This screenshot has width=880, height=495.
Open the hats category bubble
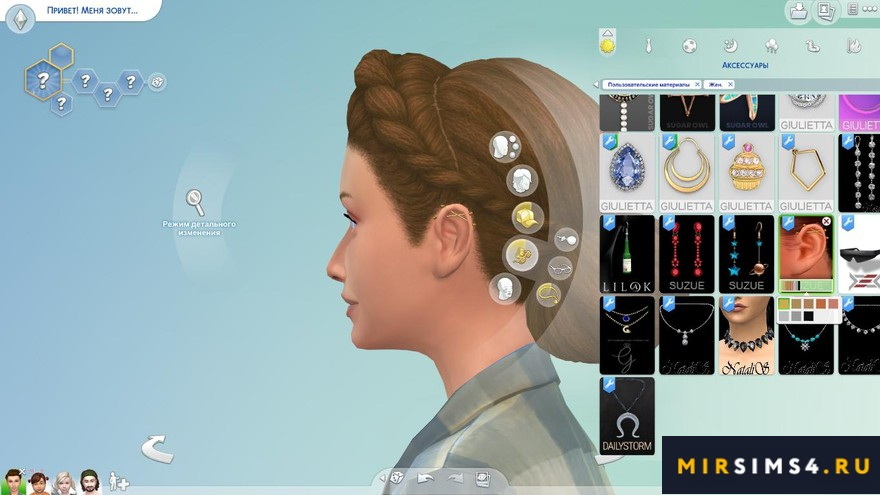(528, 218)
